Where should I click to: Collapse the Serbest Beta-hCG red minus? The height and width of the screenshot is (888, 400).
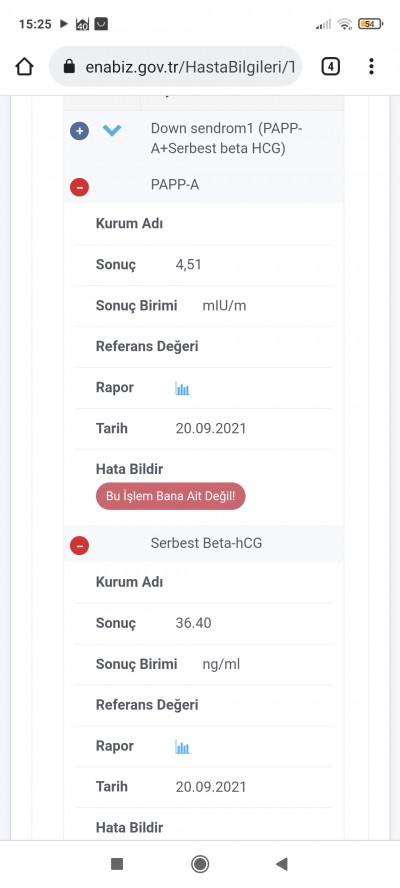(x=79, y=545)
